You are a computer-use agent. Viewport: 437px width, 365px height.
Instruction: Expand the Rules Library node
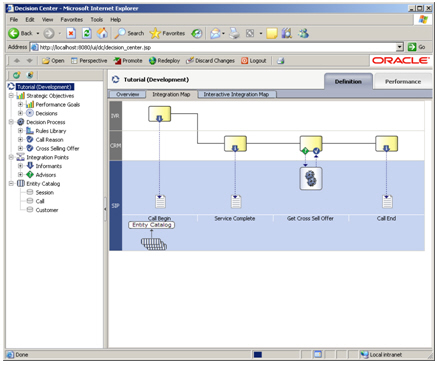pyautogui.click(x=20, y=131)
